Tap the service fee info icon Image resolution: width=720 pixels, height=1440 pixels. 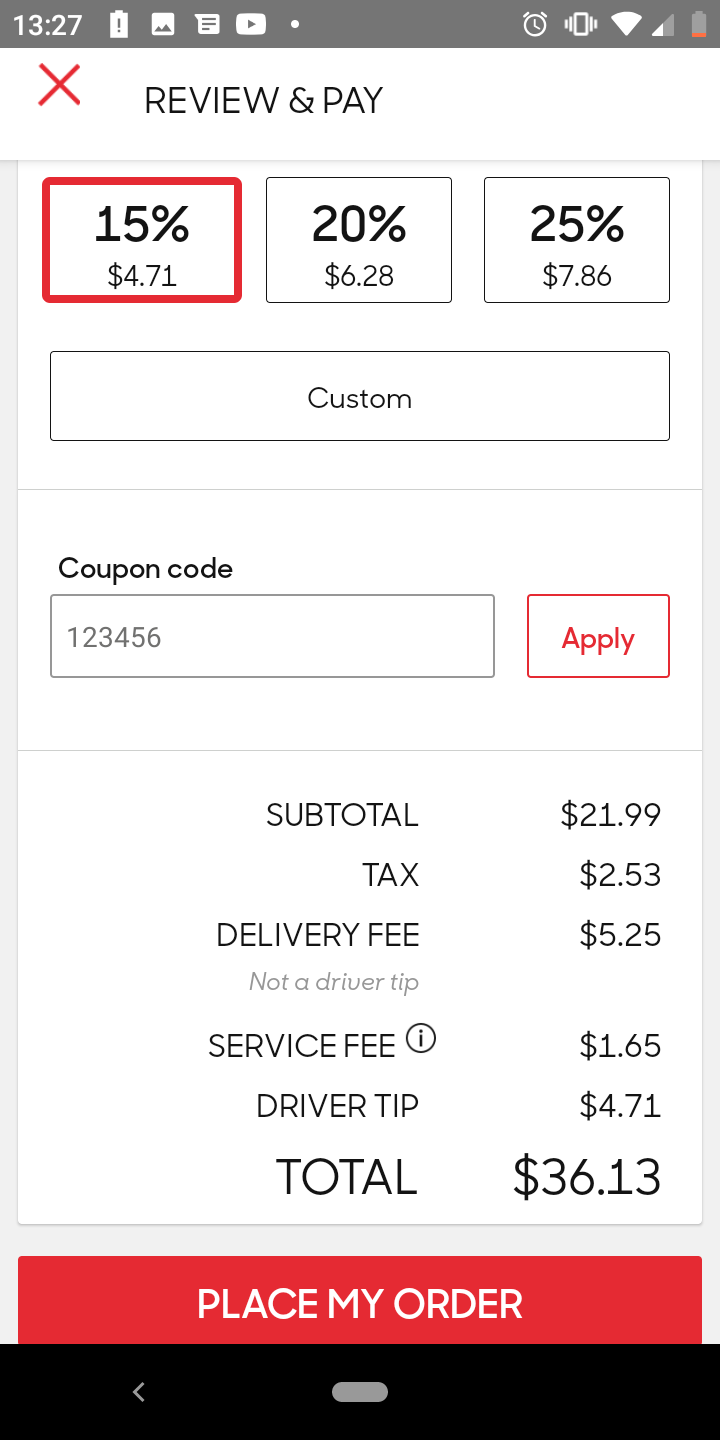pyautogui.click(x=421, y=1040)
